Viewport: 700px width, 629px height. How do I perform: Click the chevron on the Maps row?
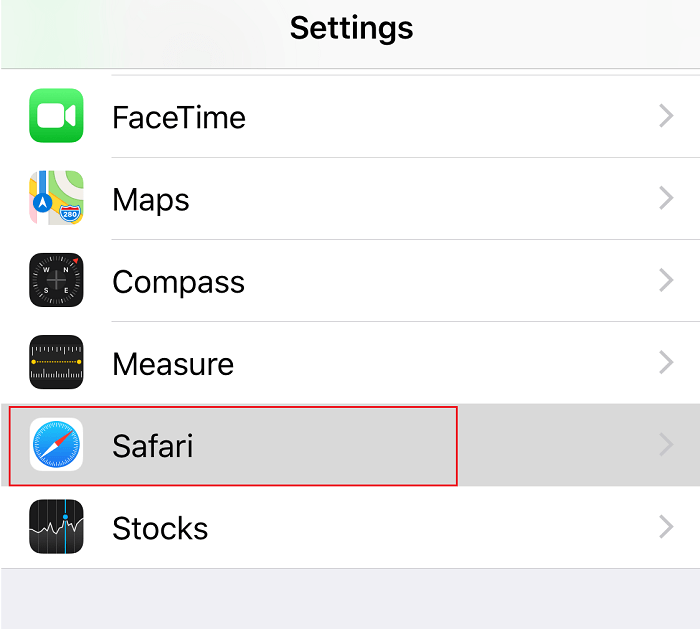pyautogui.click(x=666, y=199)
